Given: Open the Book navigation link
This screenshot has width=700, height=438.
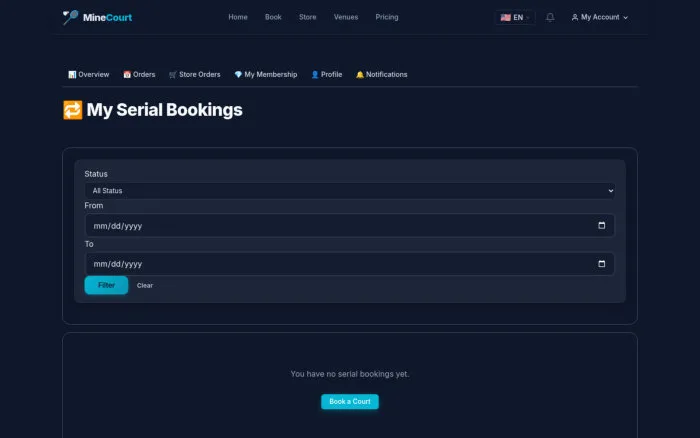Looking at the screenshot, I should point(273,17).
